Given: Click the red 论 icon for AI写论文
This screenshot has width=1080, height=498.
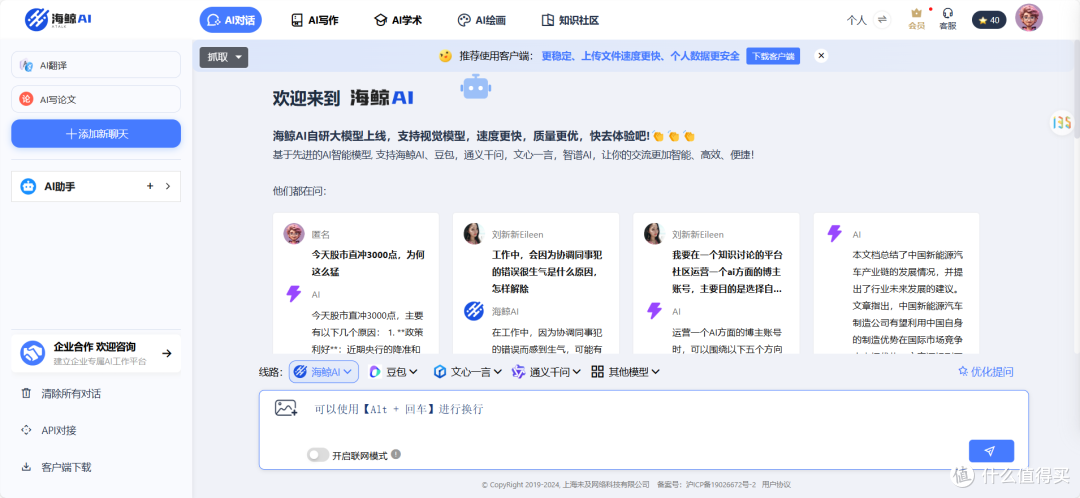Looking at the screenshot, I should click(26, 99).
